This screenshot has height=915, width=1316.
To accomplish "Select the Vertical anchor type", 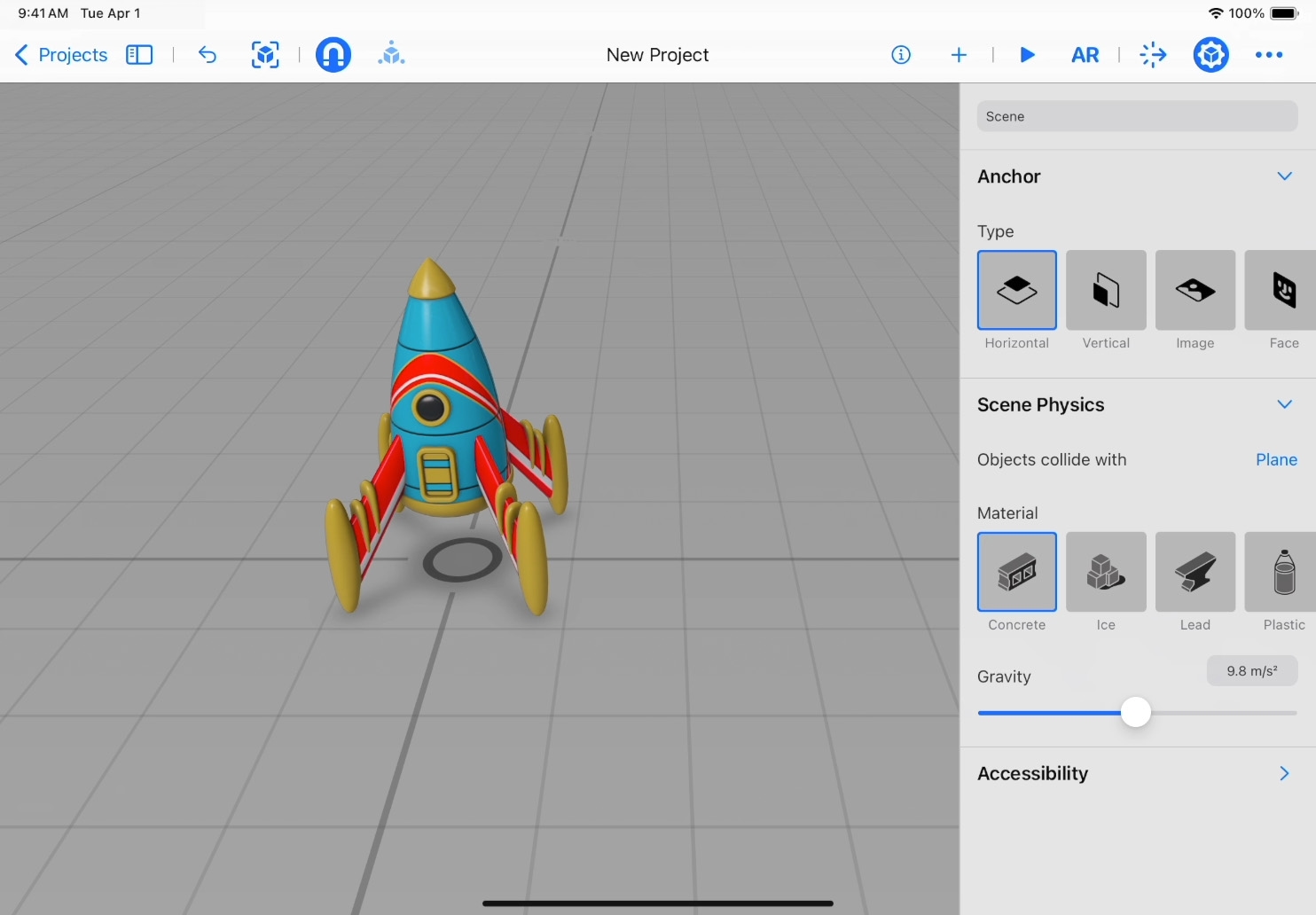I will (1106, 291).
